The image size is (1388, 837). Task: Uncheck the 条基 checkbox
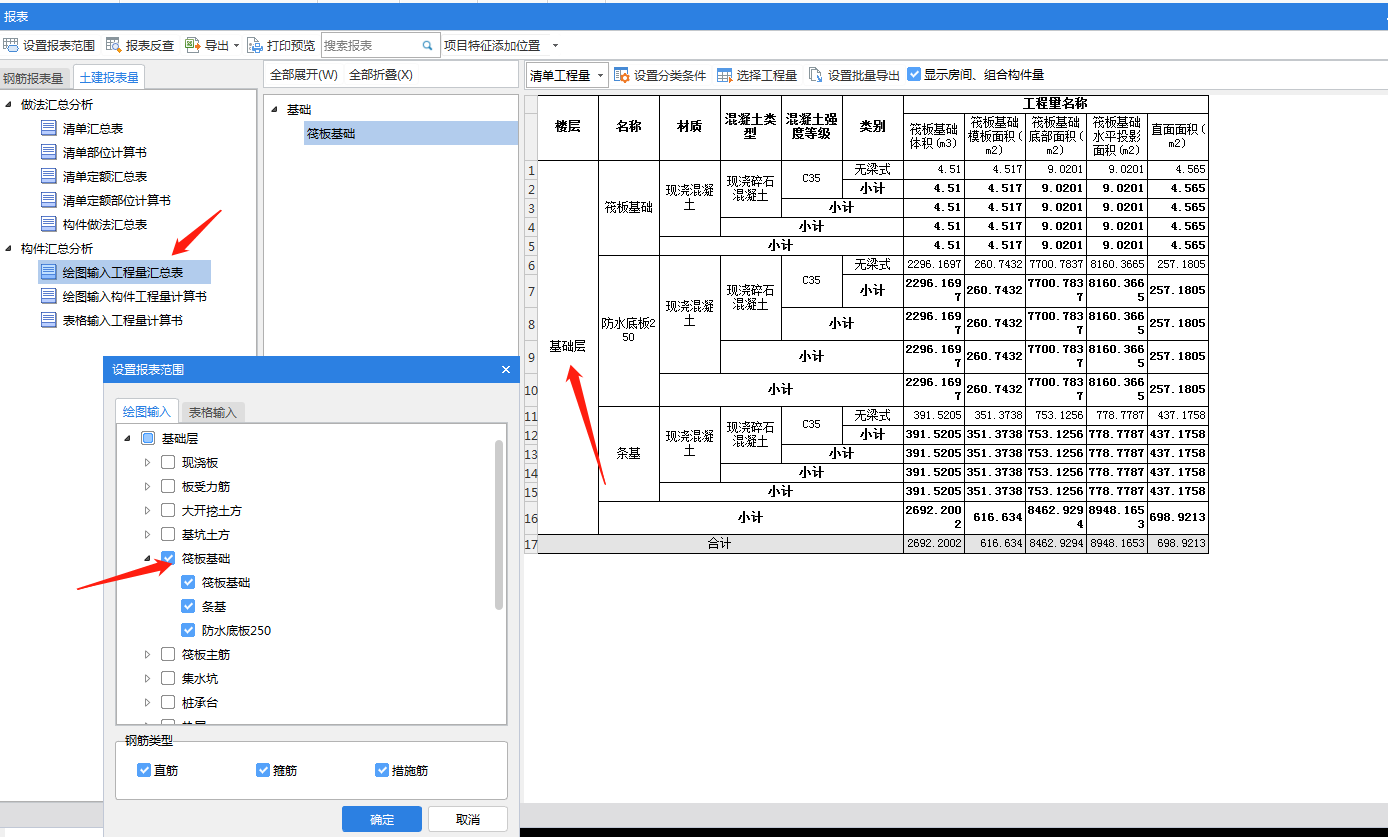pos(188,606)
